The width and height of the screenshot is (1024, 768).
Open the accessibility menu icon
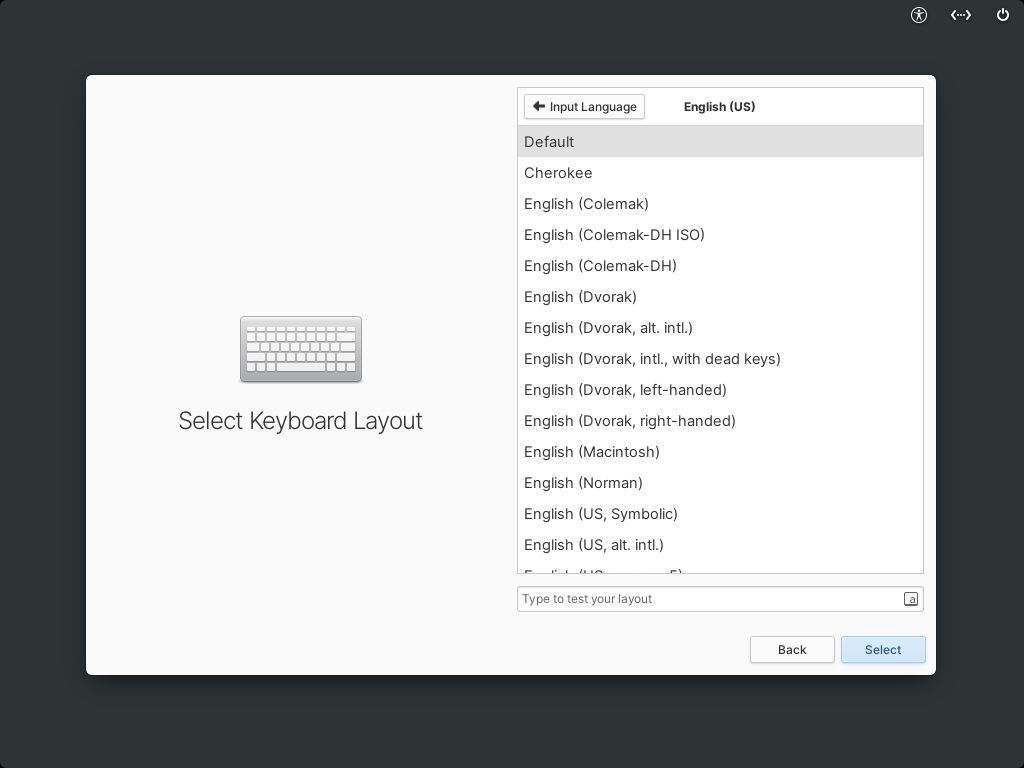[x=919, y=15]
